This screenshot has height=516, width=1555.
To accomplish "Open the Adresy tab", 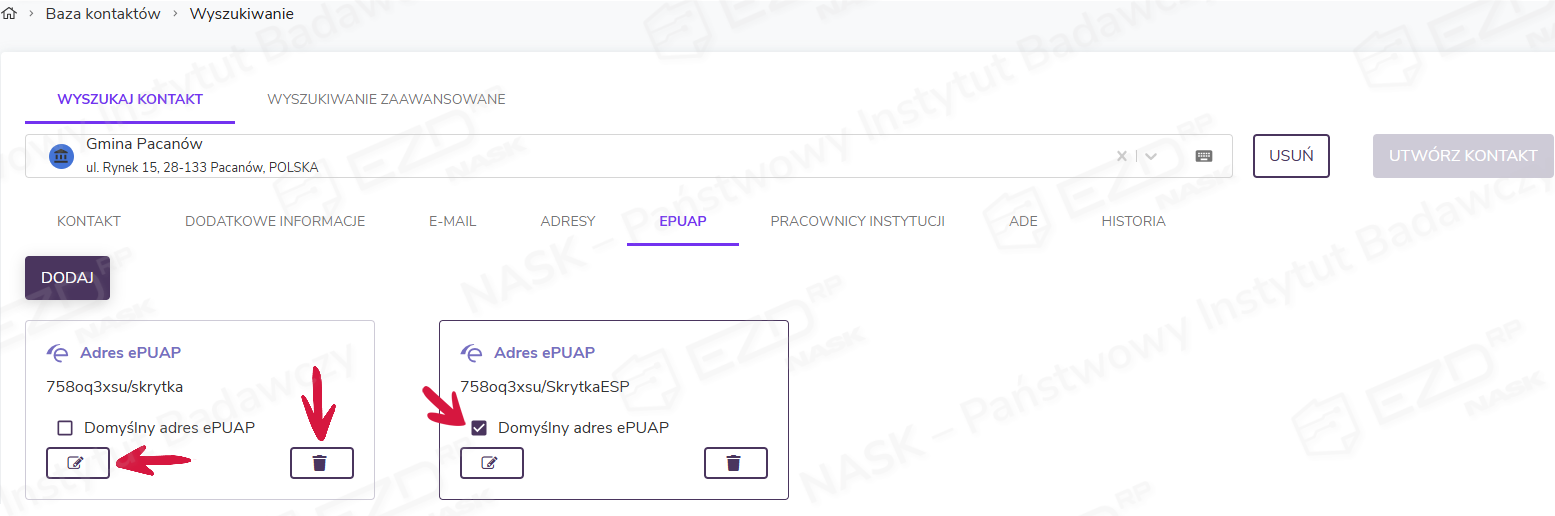I will pos(567,221).
